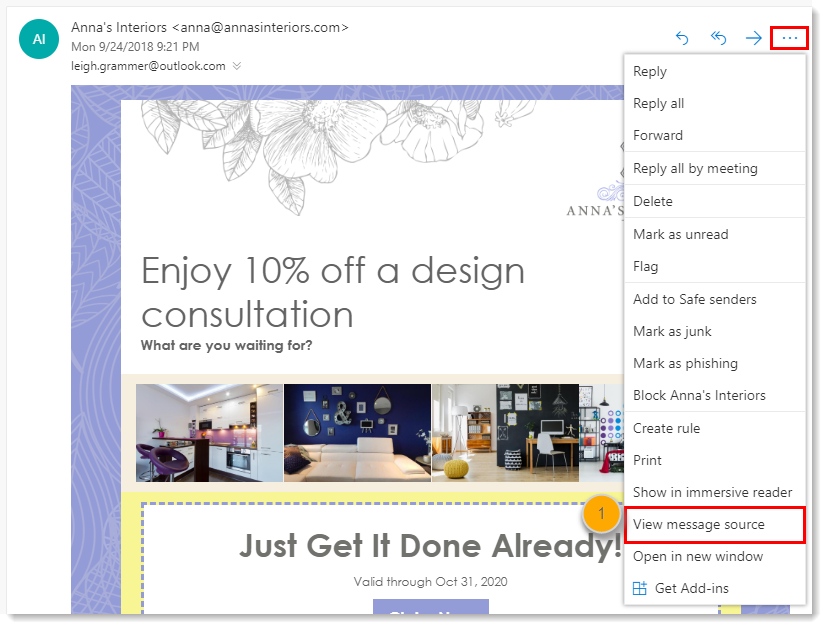The width and height of the screenshot is (827, 629).
Task: Choose Forward in the context menu
Action: [715, 136]
